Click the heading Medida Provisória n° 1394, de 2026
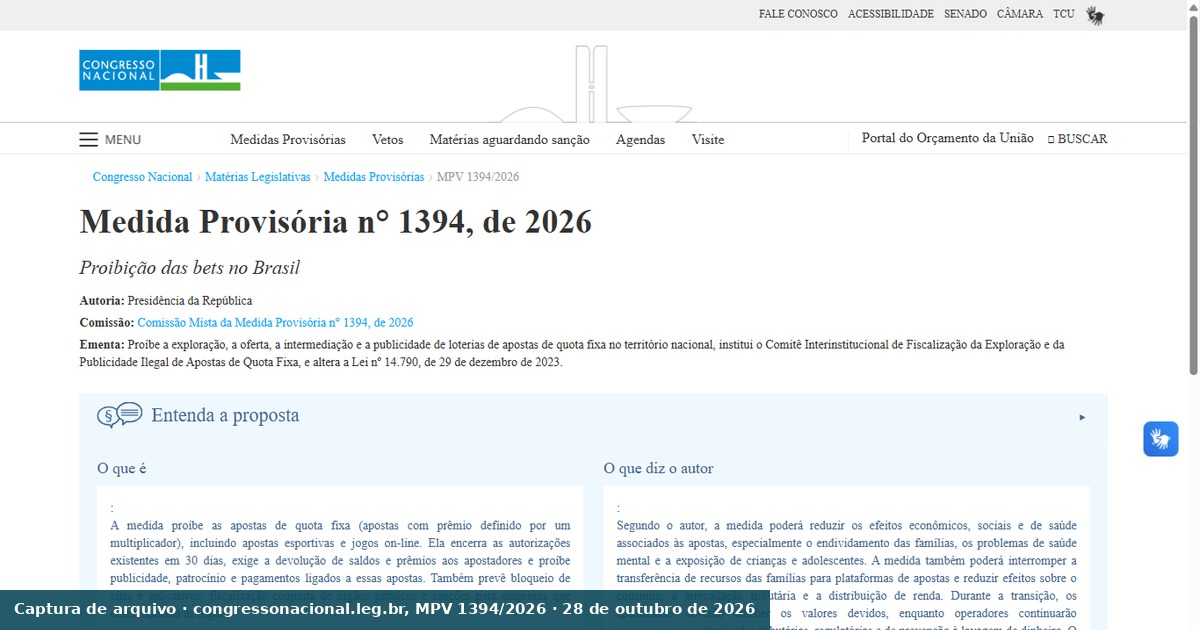This screenshot has height=630, width=1200. click(336, 222)
